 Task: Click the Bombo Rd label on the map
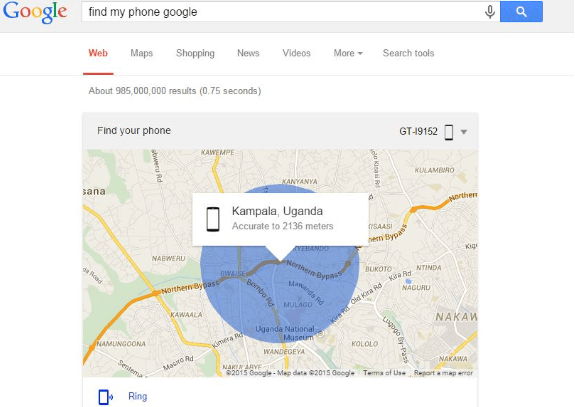point(260,293)
